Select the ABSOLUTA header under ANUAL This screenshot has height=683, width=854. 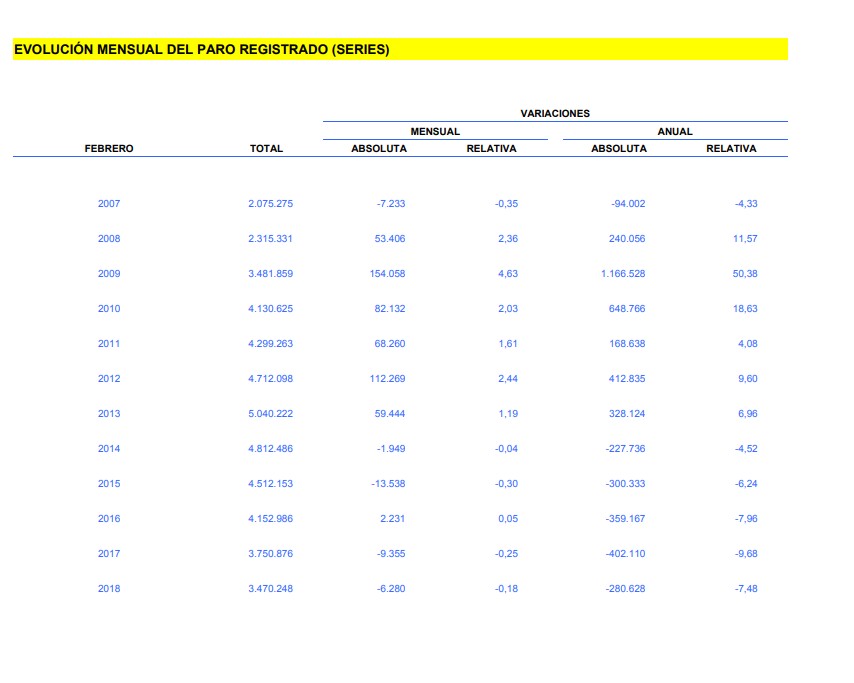(x=618, y=148)
